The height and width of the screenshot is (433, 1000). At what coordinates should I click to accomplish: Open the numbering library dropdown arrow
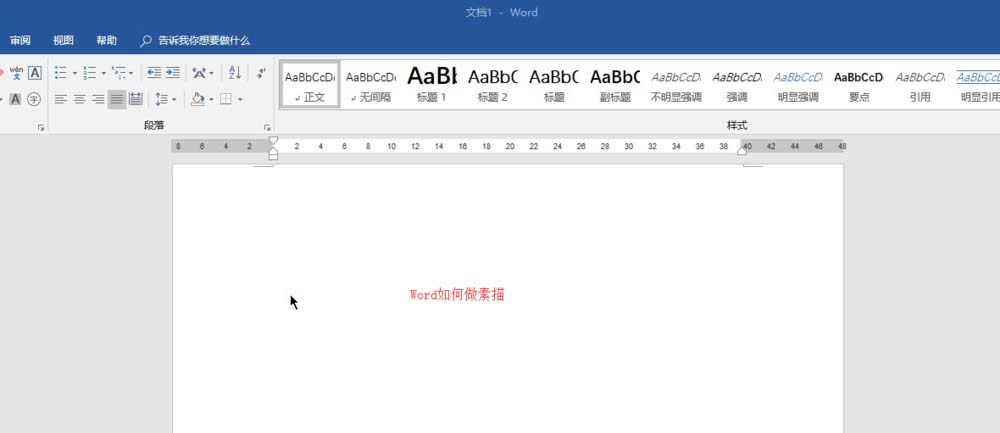pyautogui.click(x=103, y=73)
